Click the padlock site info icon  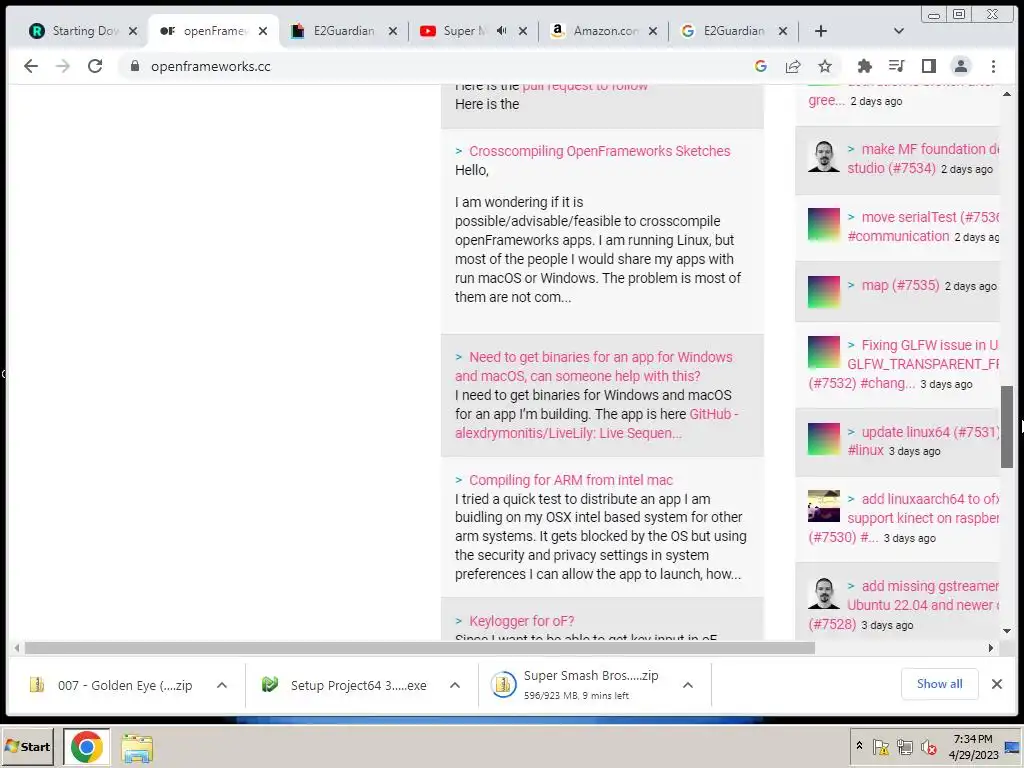tap(135, 66)
